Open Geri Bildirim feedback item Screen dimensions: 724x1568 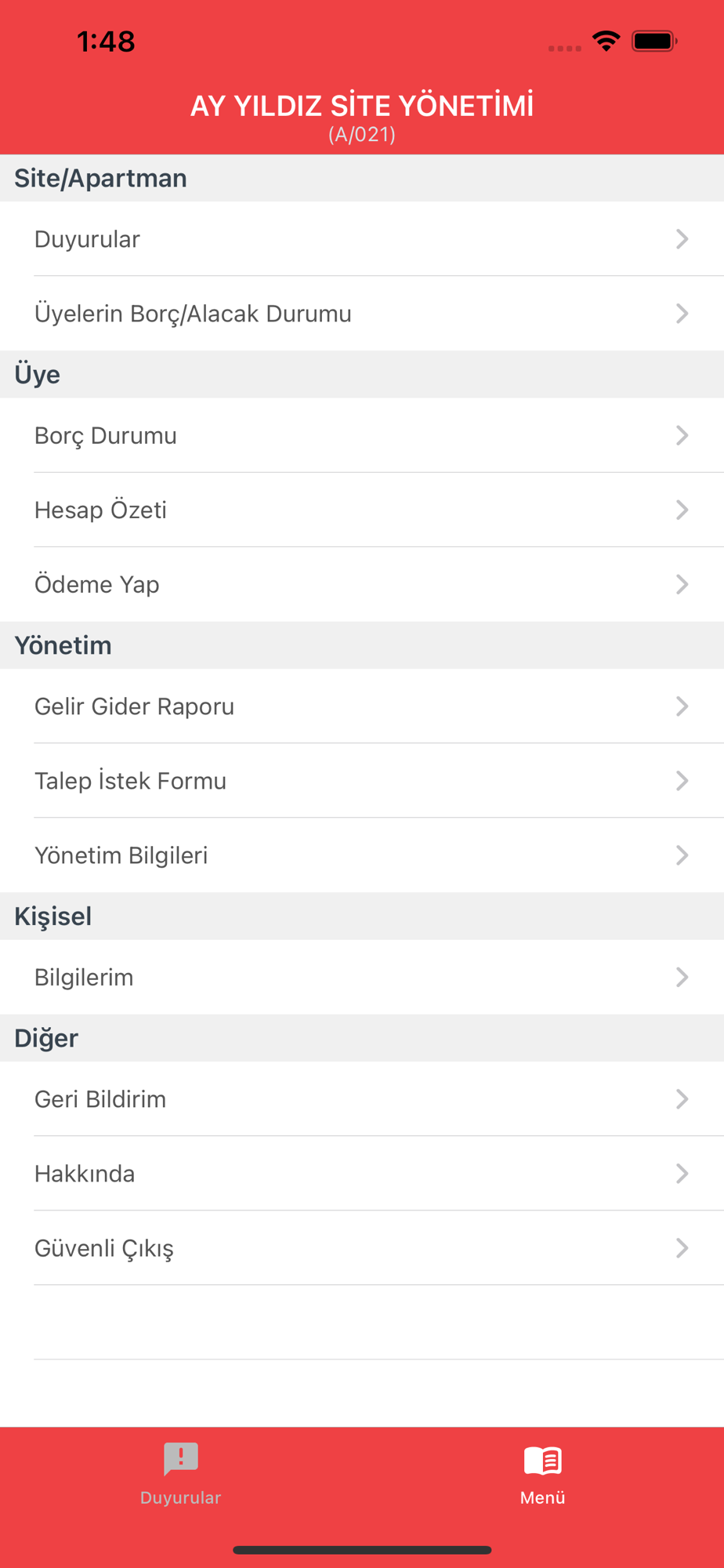[362, 1099]
